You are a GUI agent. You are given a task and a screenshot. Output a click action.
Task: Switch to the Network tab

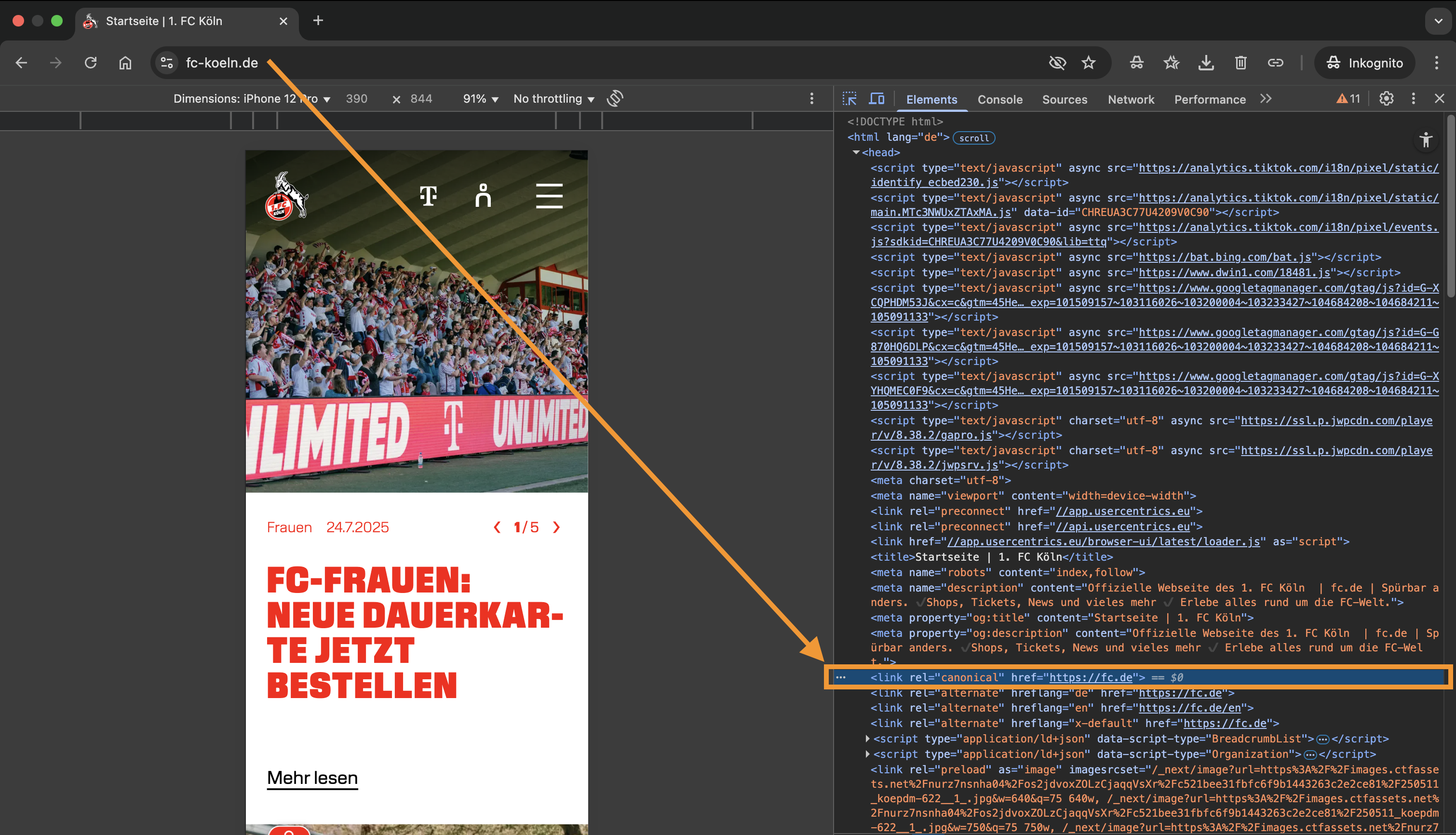coord(1130,99)
